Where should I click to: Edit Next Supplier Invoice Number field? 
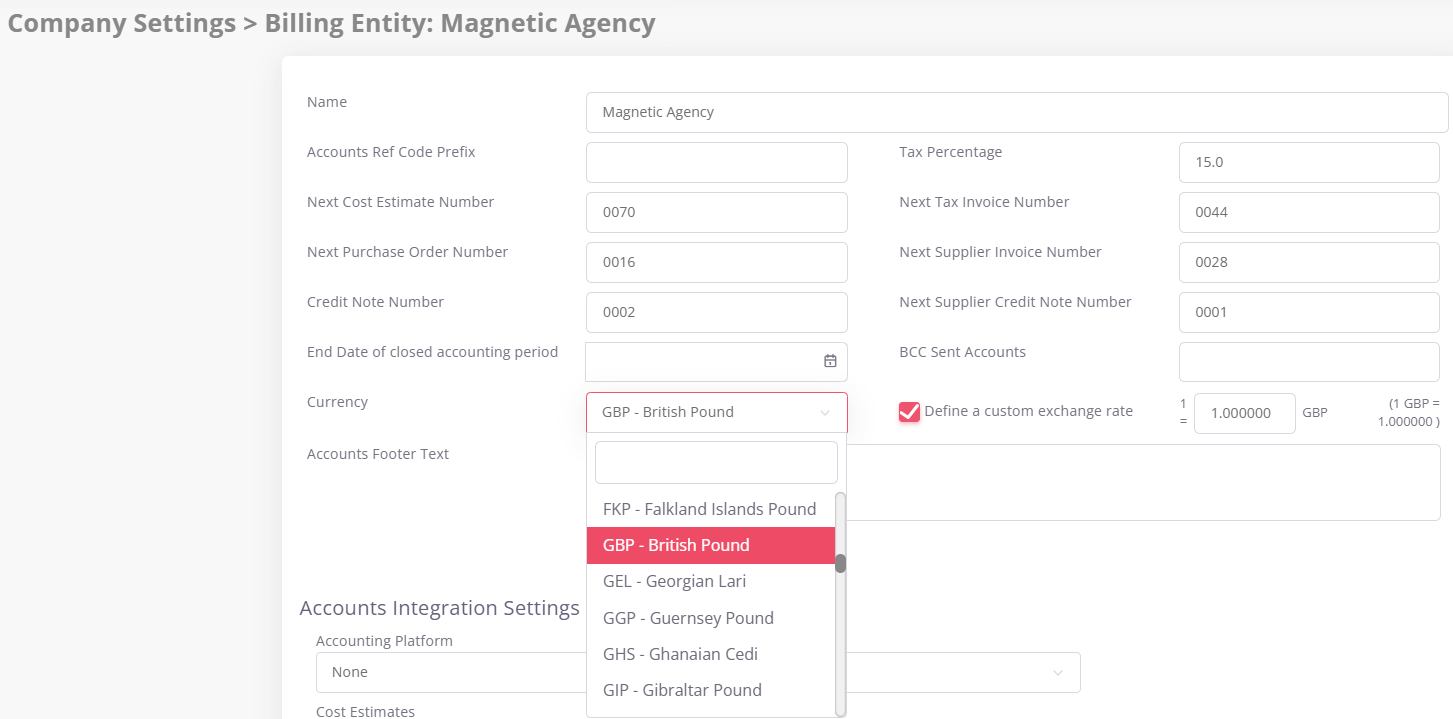point(1309,262)
